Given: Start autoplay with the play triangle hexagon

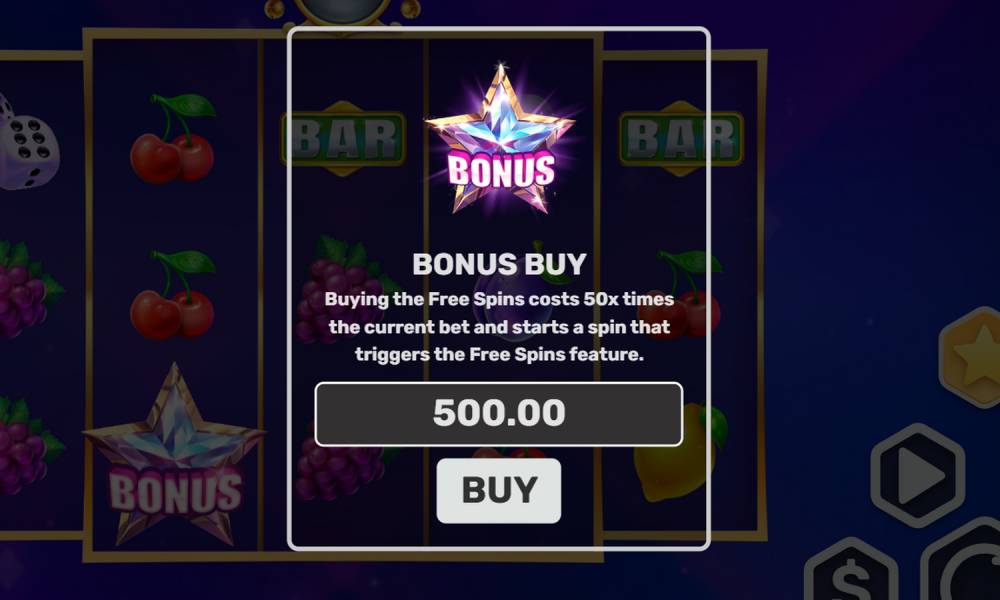Looking at the screenshot, I should pyautogui.click(x=918, y=474).
